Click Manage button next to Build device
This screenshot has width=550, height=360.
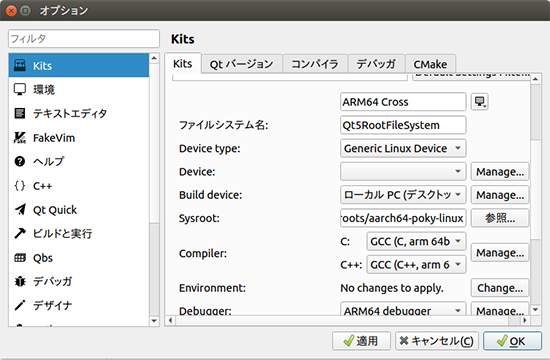tap(500, 195)
